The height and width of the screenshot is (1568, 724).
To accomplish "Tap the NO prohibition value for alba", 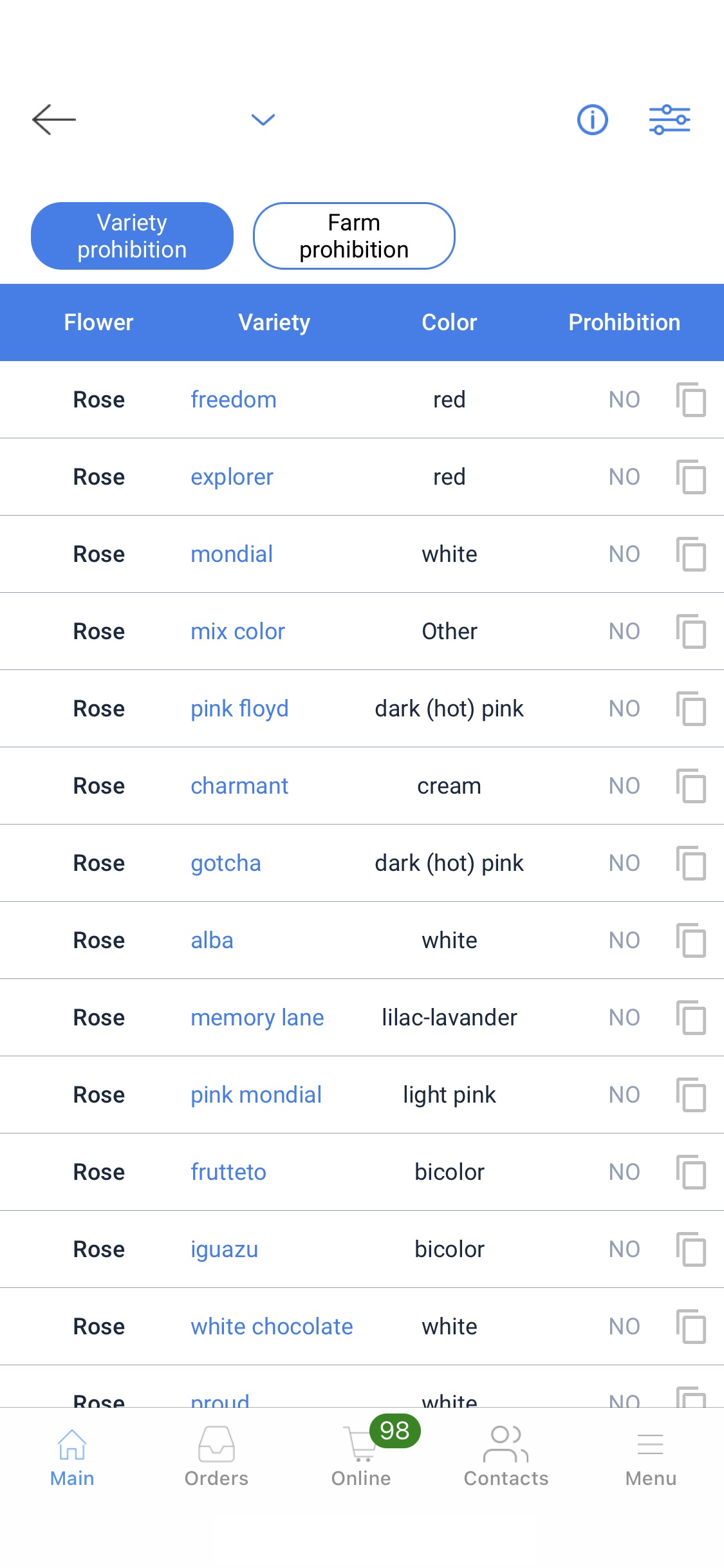I will tap(624, 940).
